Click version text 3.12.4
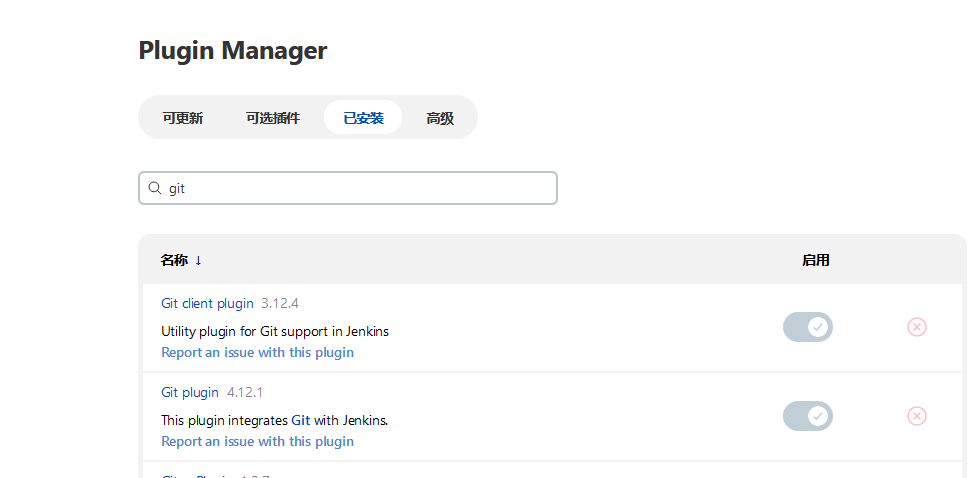 (280, 303)
